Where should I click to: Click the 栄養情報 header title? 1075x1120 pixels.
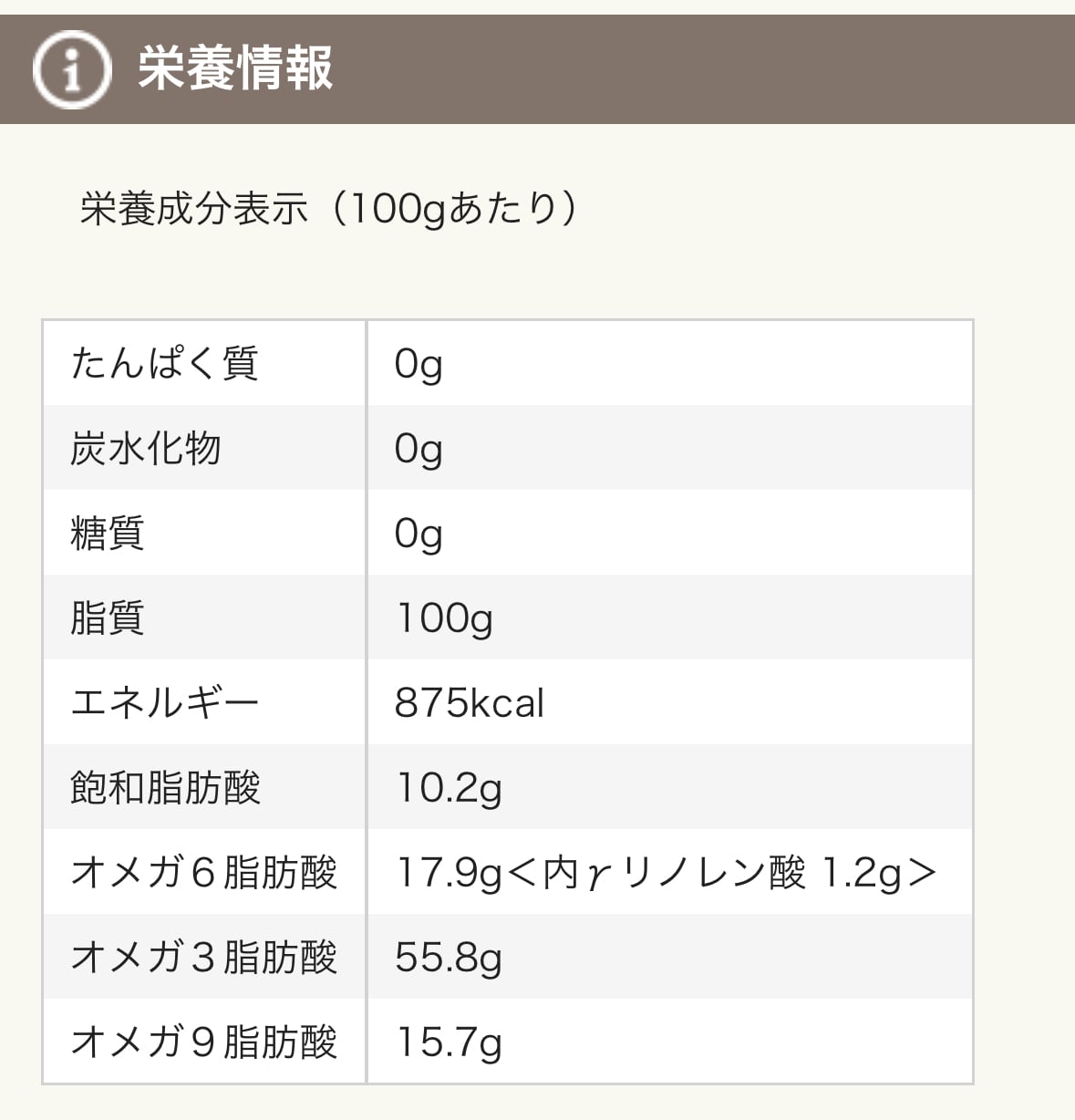pyautogui.click(x=235, y=68)
